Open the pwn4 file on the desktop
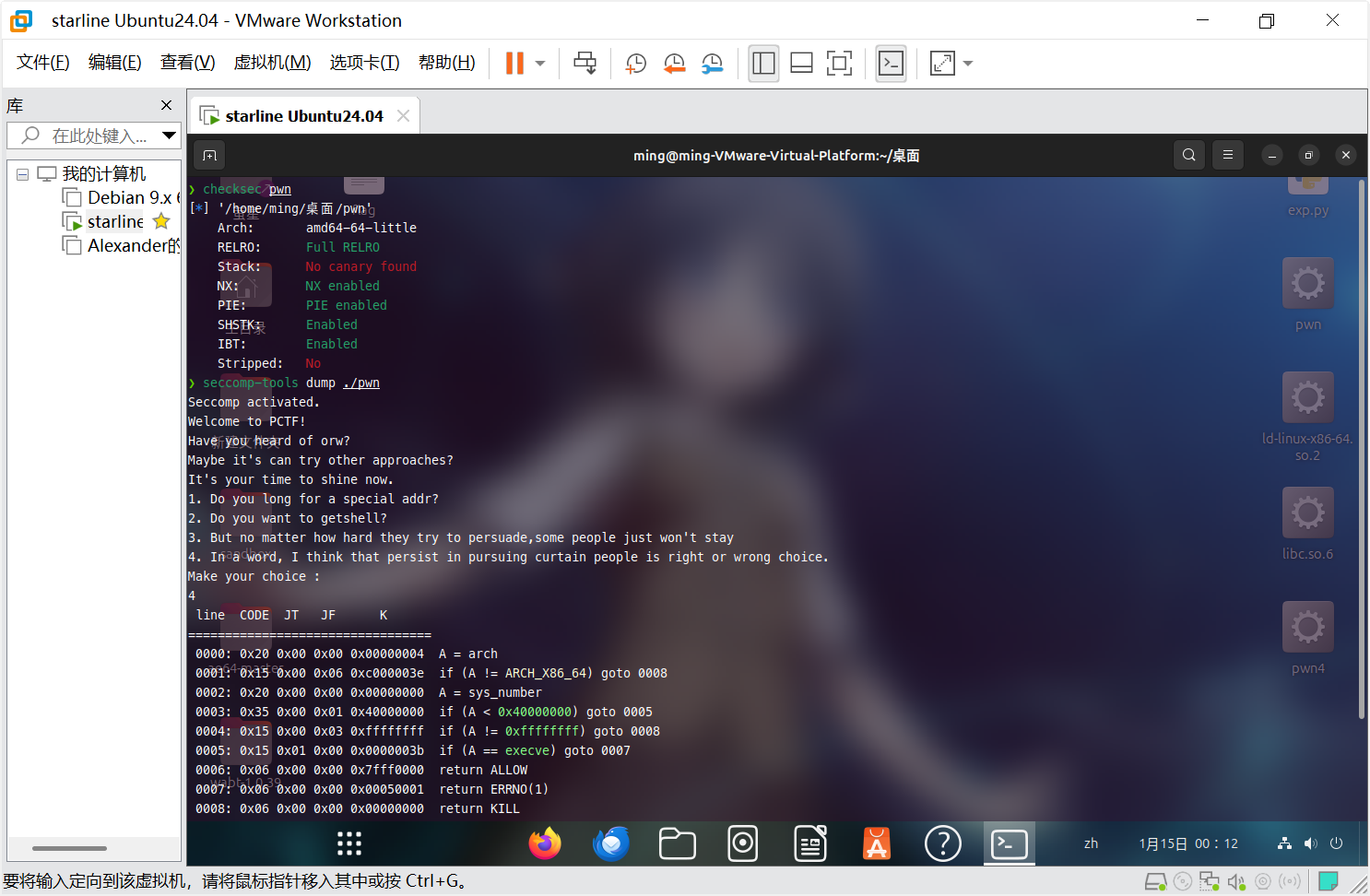 [1307, 627]
